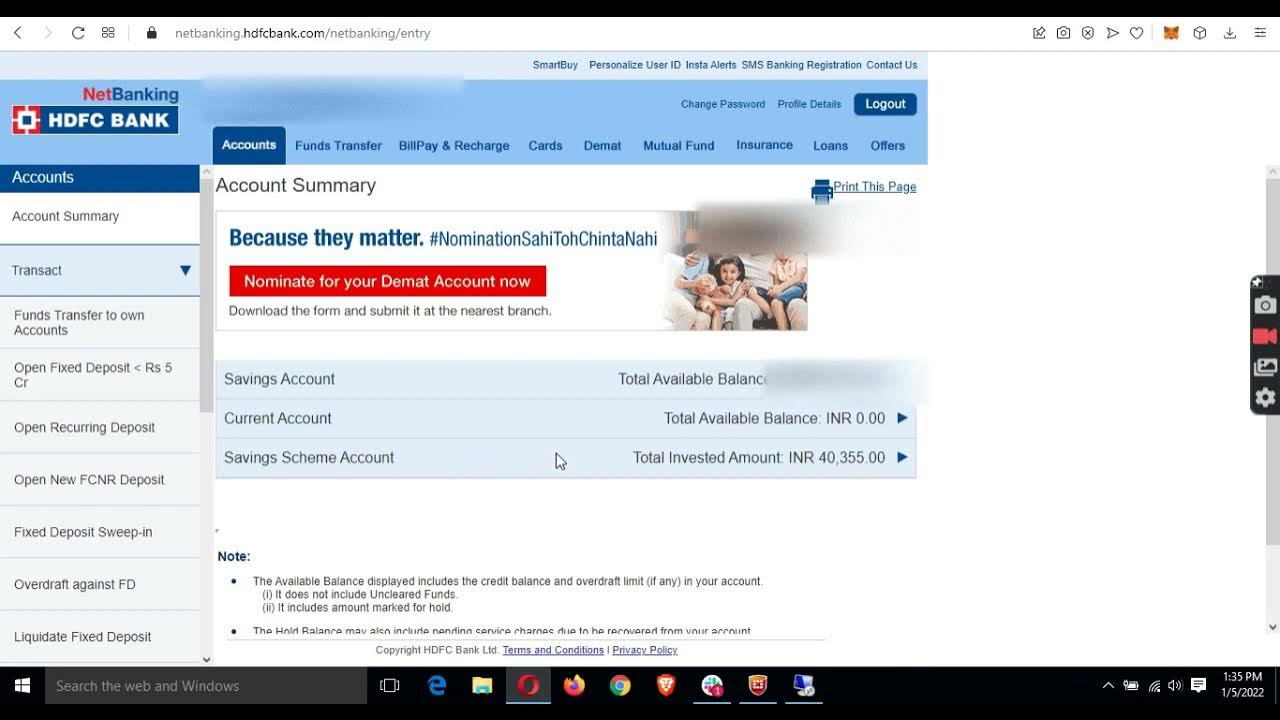Click the Savings Account row

point(565,379)
